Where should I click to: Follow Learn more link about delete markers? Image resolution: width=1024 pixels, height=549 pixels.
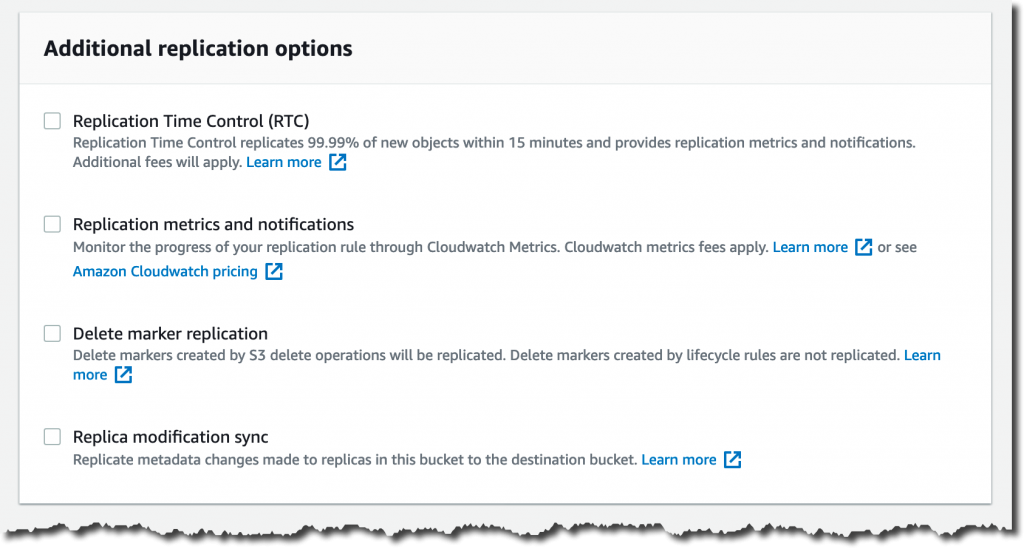(921, 355)
